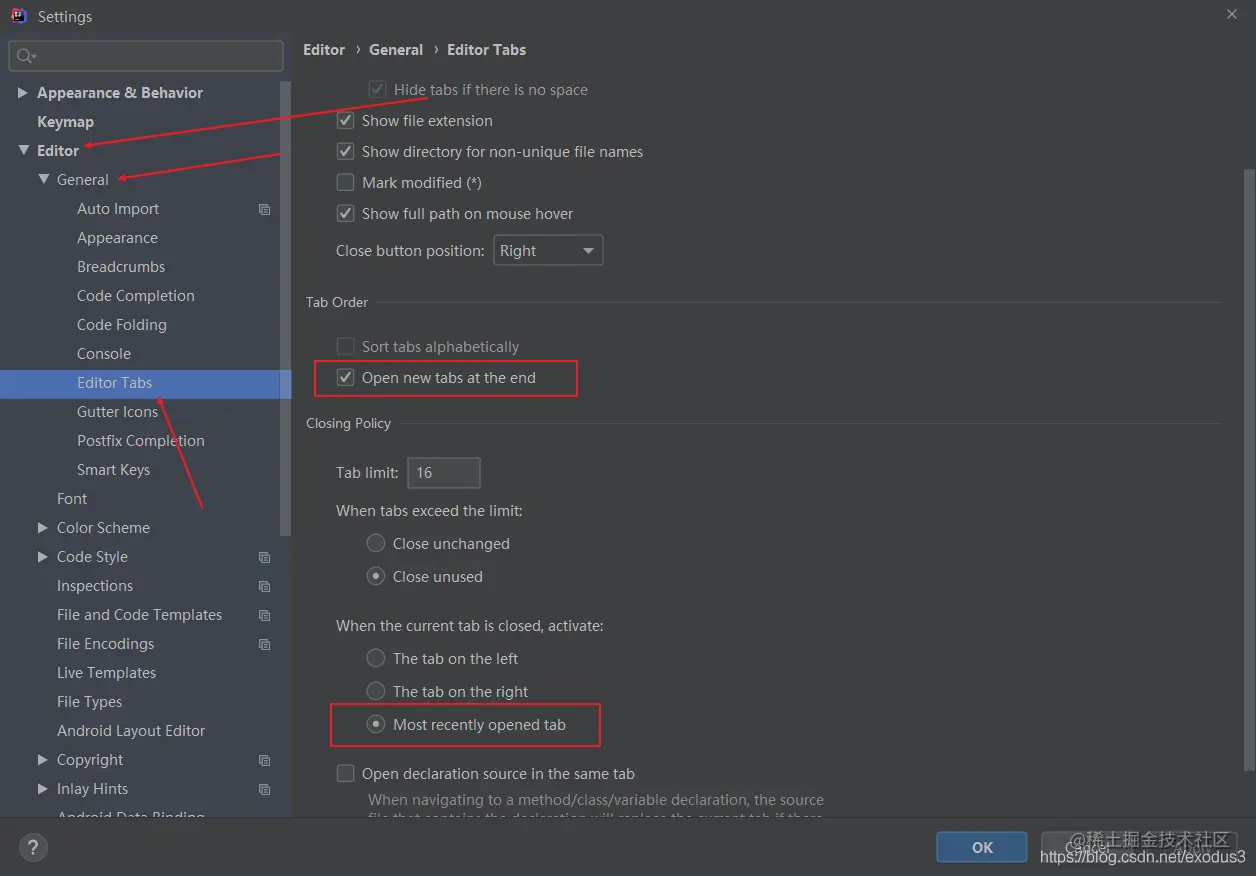Click the settings tree vertical scrollbar

click(286, 308)
